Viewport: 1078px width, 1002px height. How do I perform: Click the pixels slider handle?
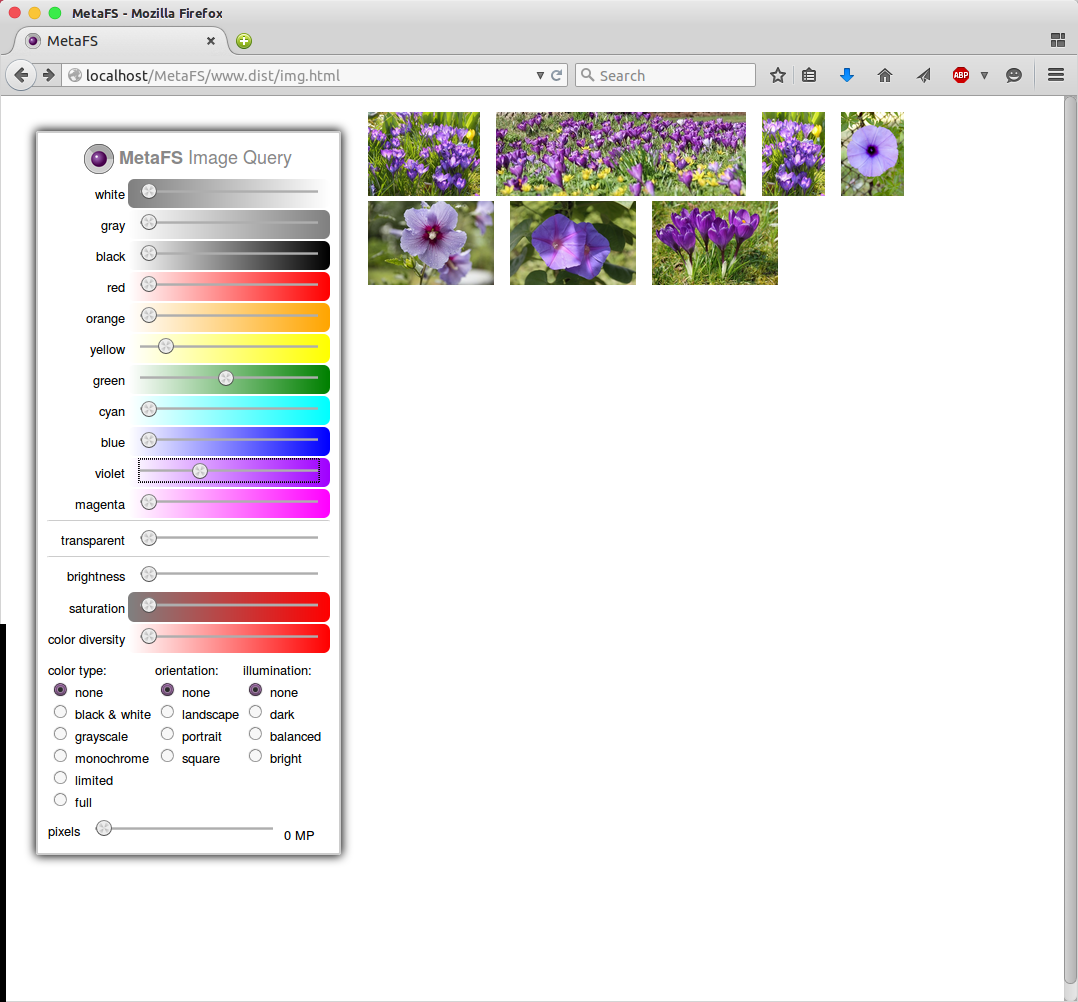tap(104, 828)
